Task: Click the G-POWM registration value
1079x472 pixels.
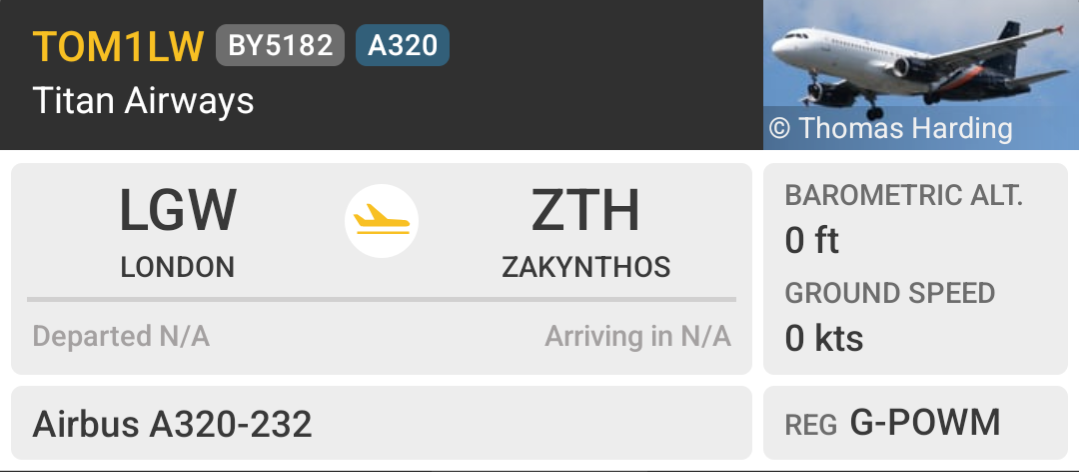Action: click(925, 422)
